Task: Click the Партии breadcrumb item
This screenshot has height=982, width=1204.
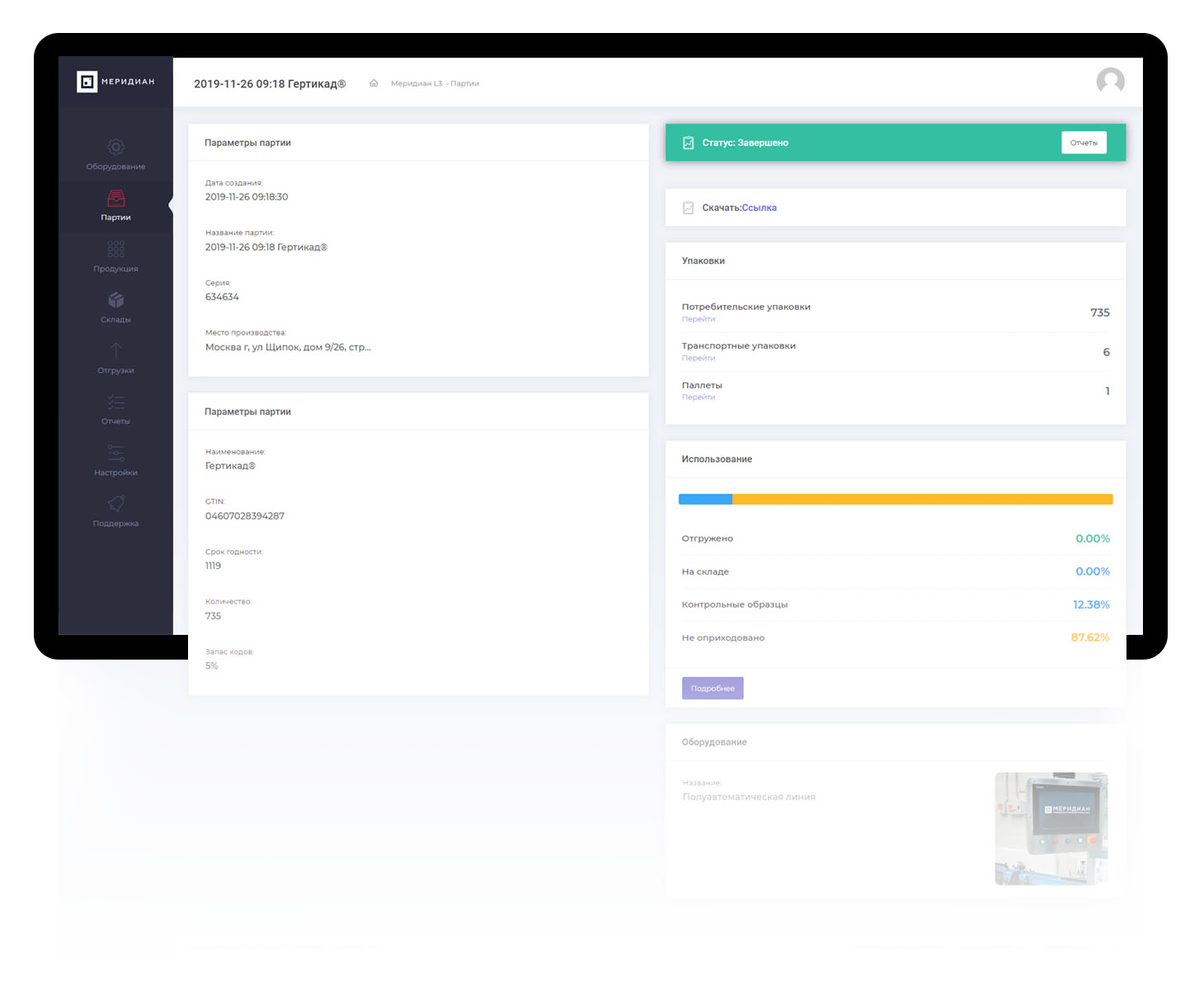Action: pos(464,83)
